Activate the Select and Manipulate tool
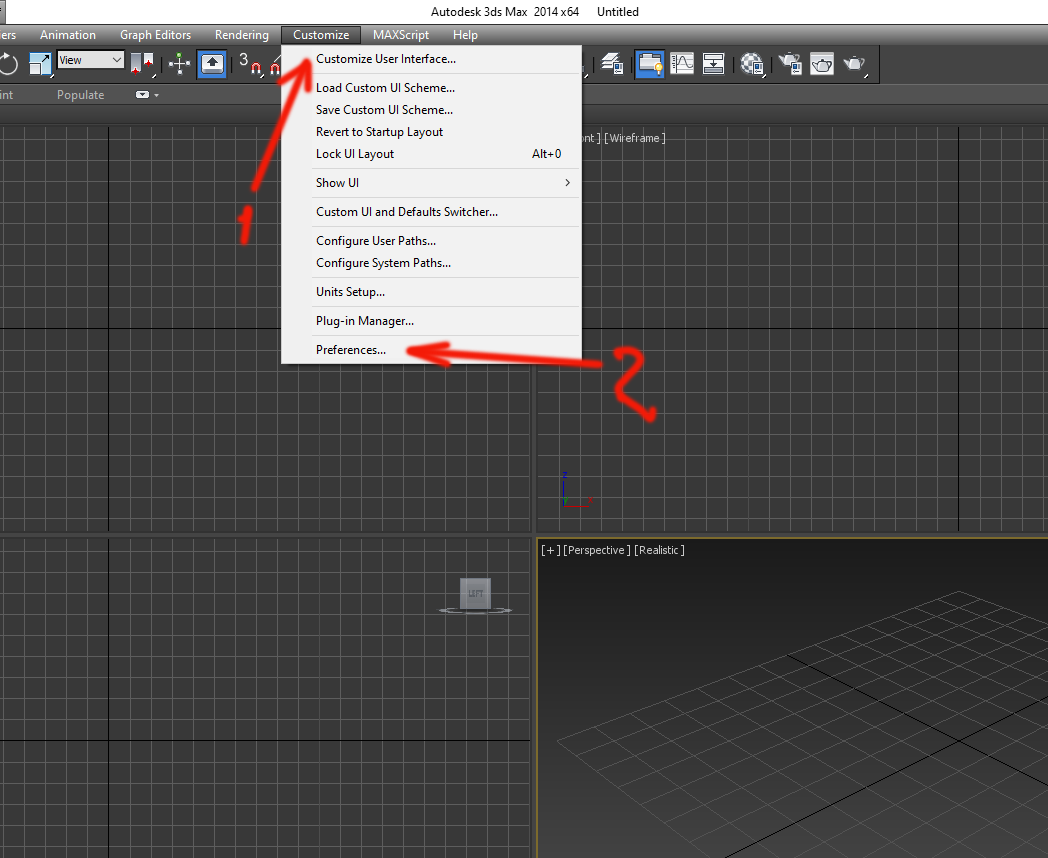The image size is (1048, 858). 179,64
